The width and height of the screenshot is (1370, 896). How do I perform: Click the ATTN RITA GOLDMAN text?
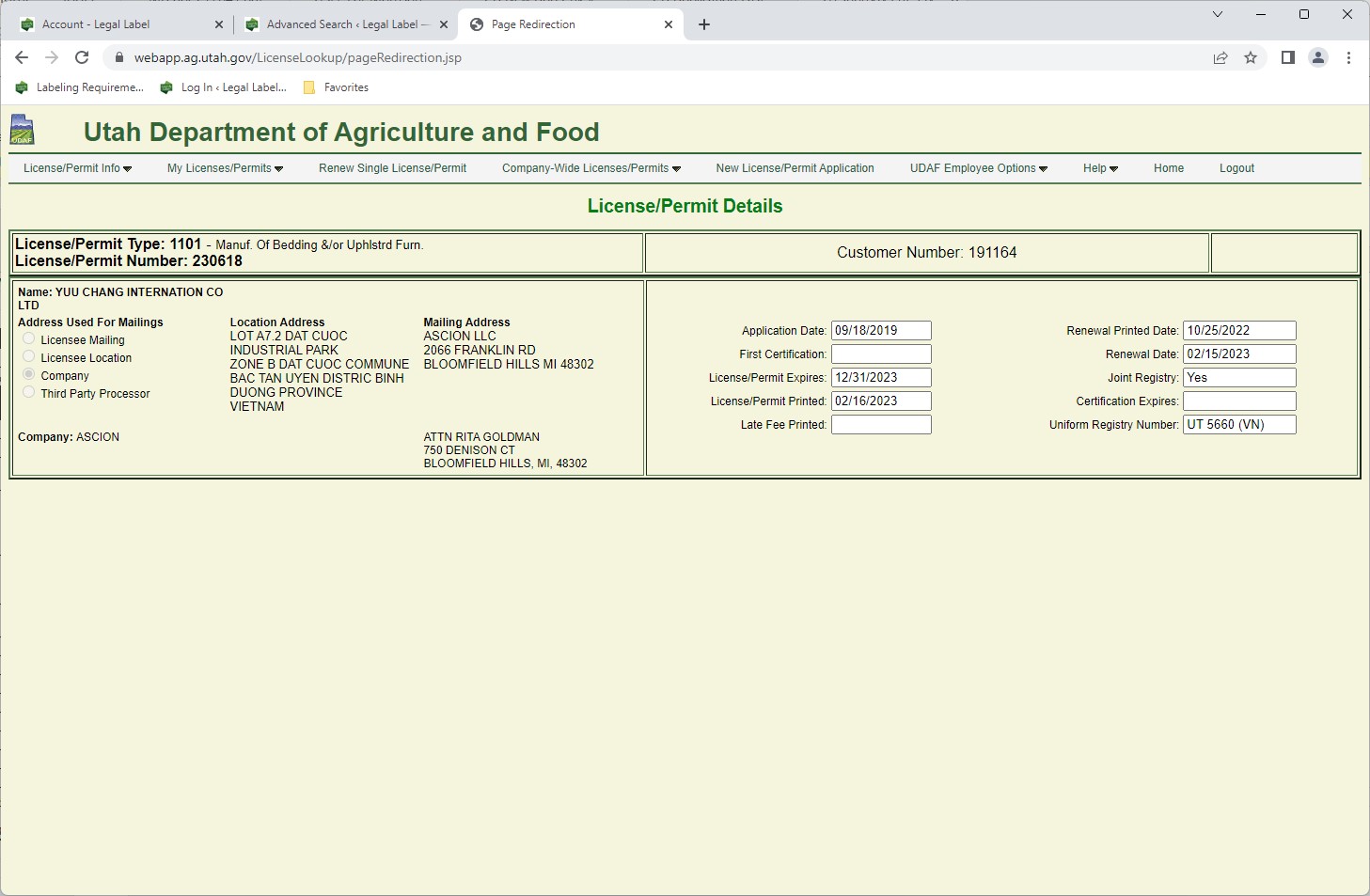pyautogui.click(x=481, y=437)
